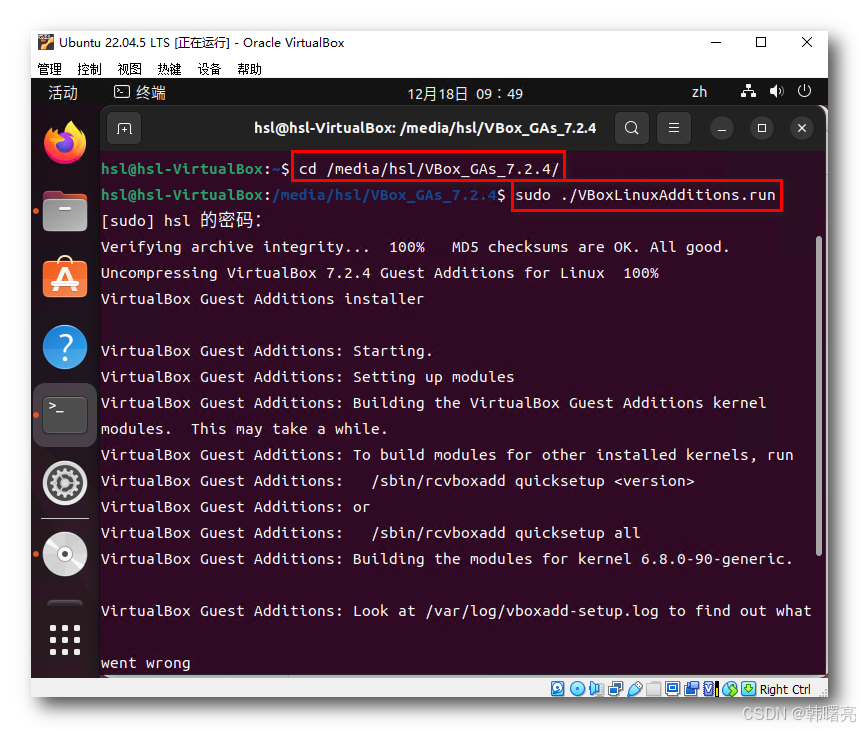
Task: Click the keyboard capture arrow icon
Action: [748, 689]
